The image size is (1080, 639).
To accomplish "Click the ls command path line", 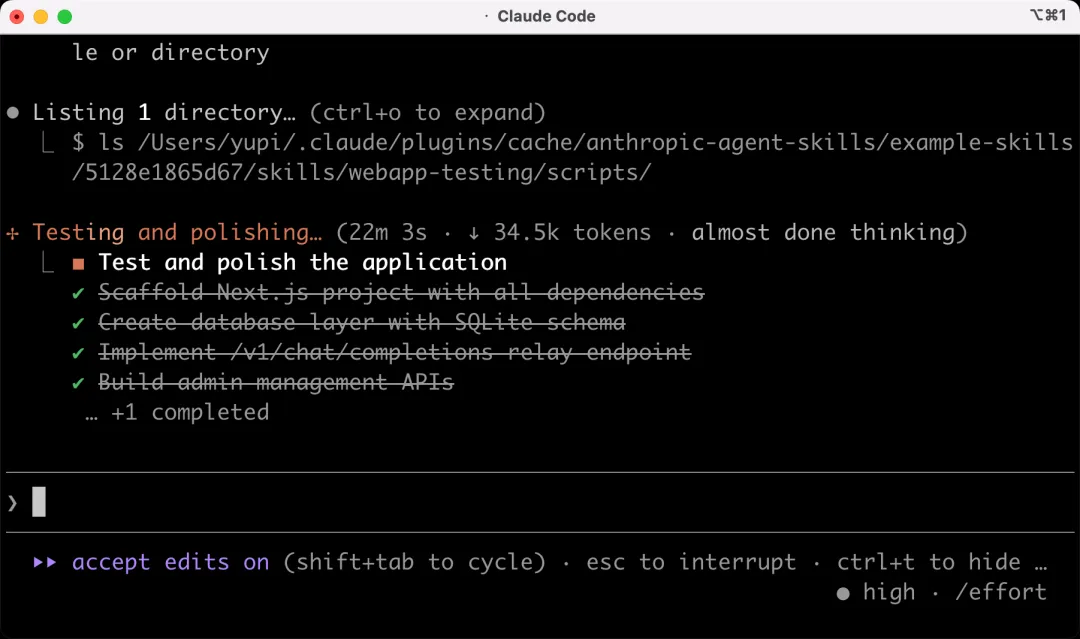I will point(572,142).
